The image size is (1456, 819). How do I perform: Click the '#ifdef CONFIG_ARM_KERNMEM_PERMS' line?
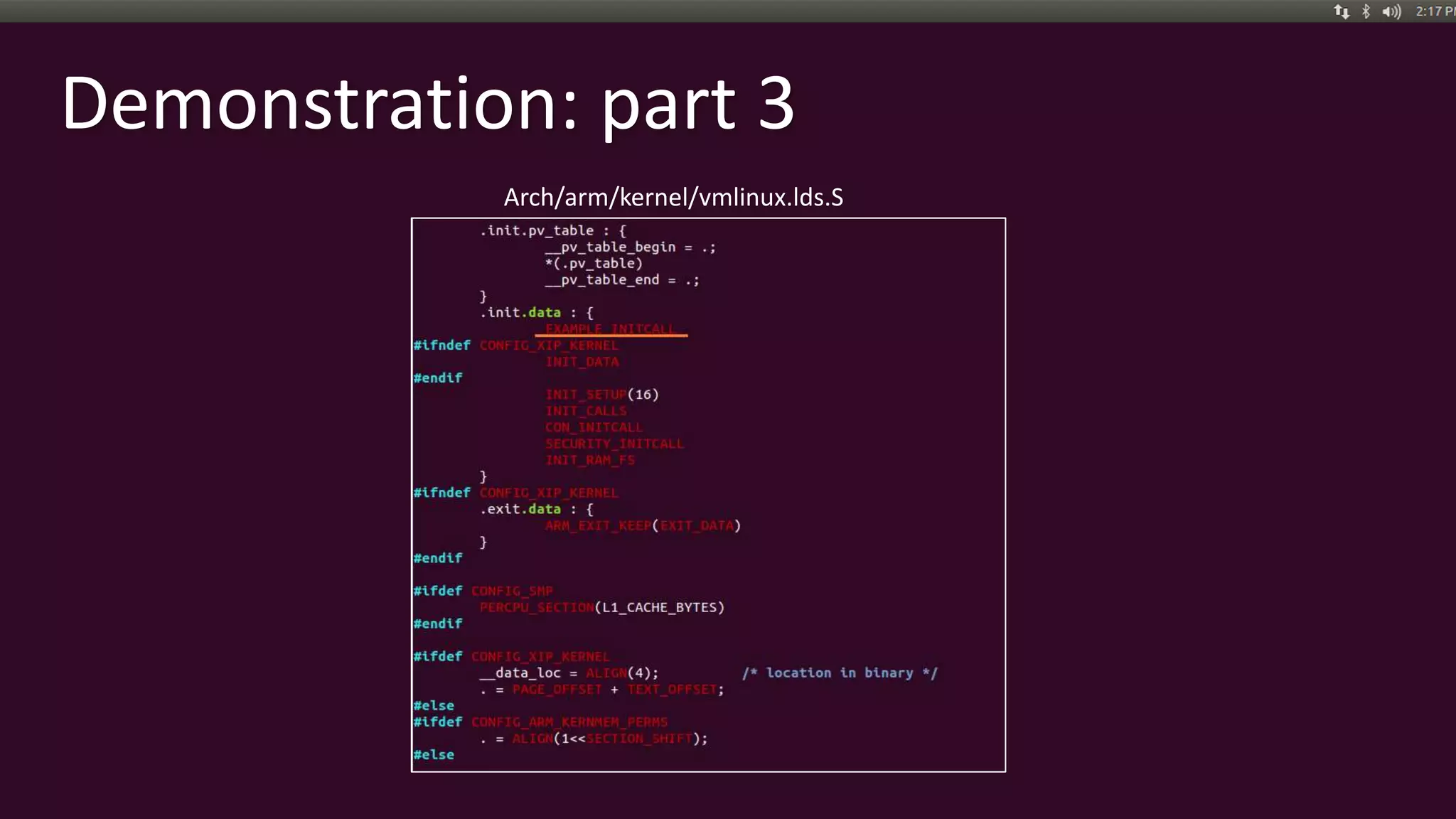tap(541, 722)
